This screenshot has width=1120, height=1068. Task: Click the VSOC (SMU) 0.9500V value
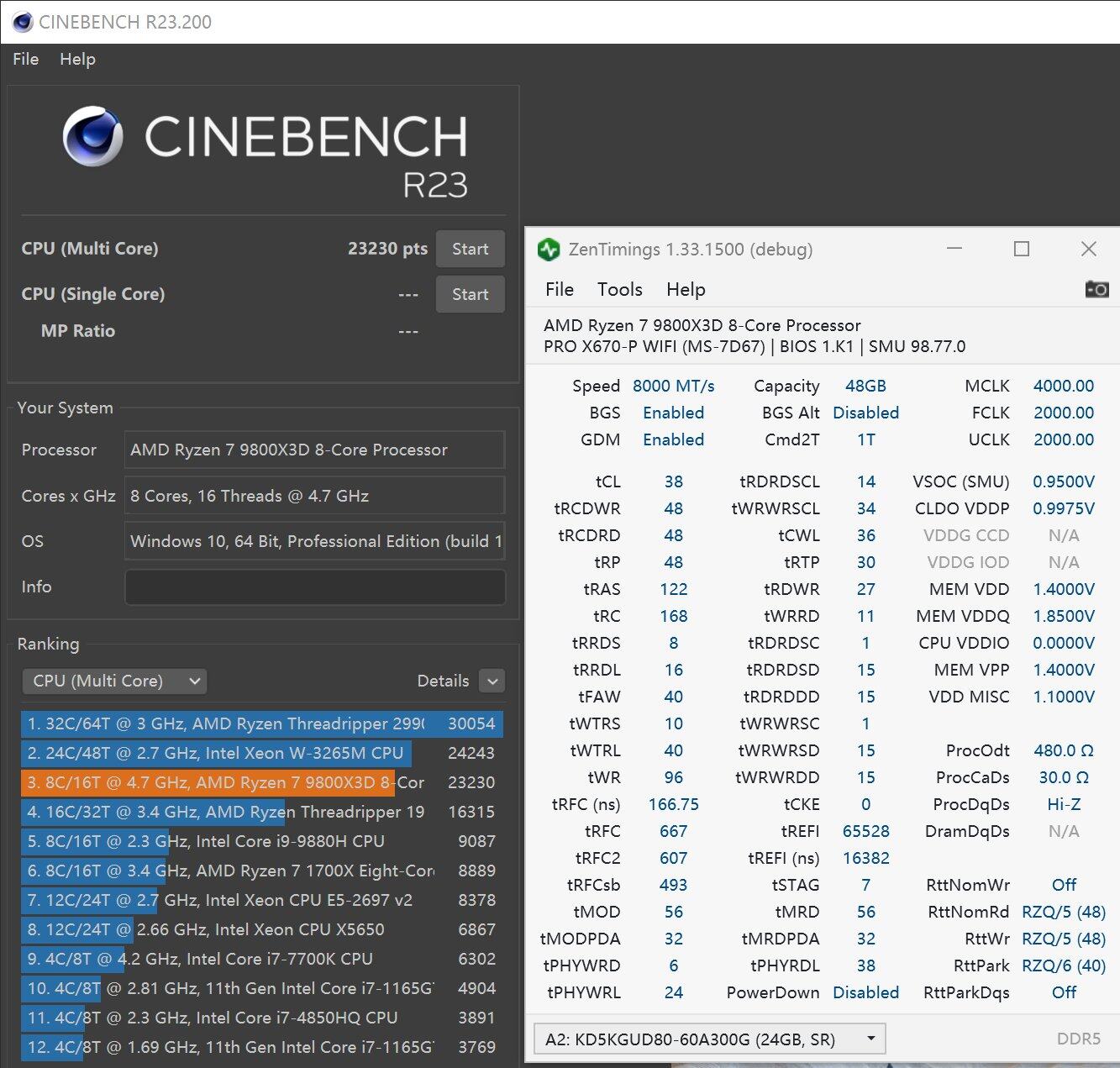pos(1064,481)
